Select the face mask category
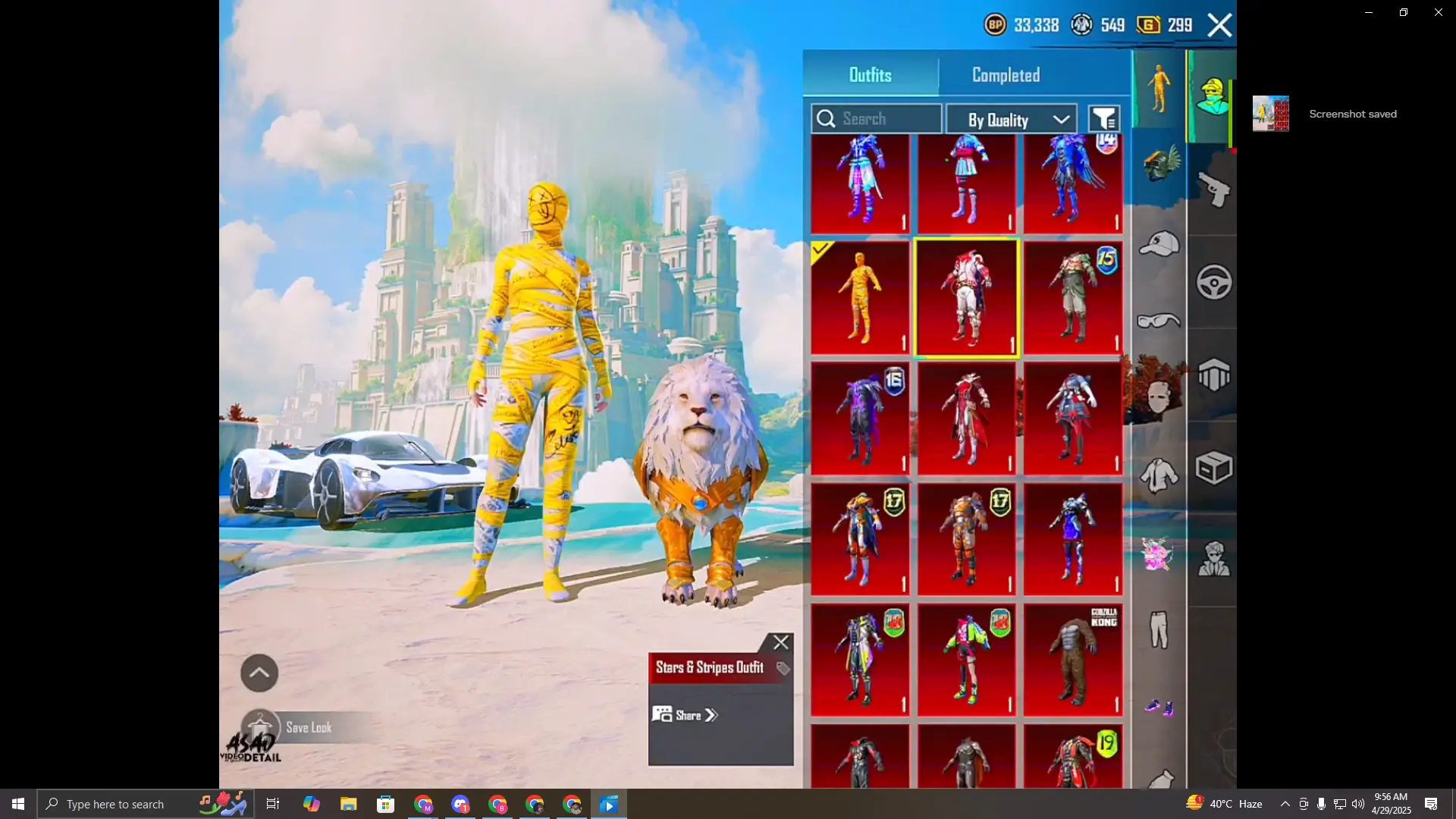This screenshot has height=819, width=1456. (x=1159, y=397)
